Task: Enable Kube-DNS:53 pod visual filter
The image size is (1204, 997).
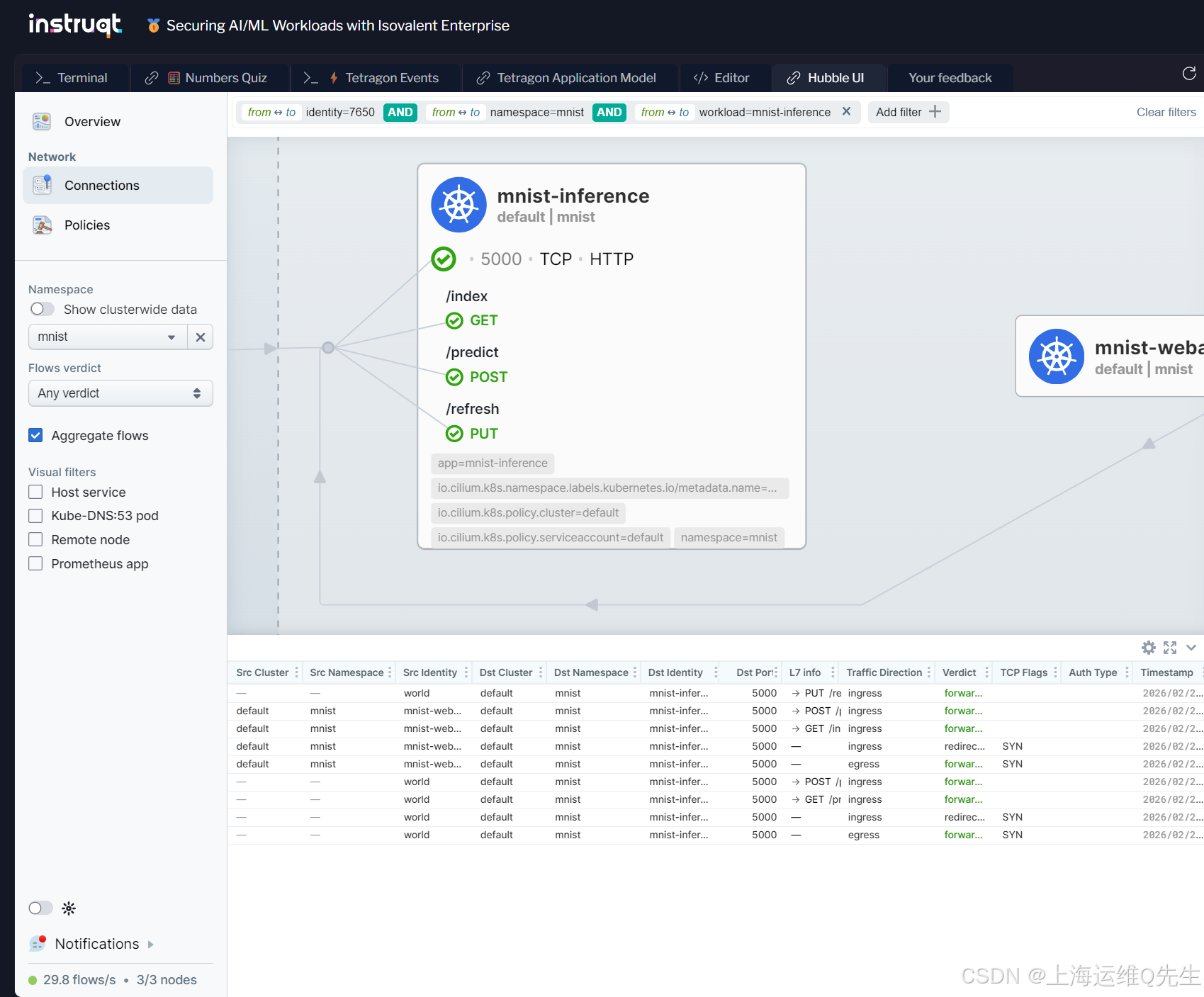Action: (x=35, y=515)
